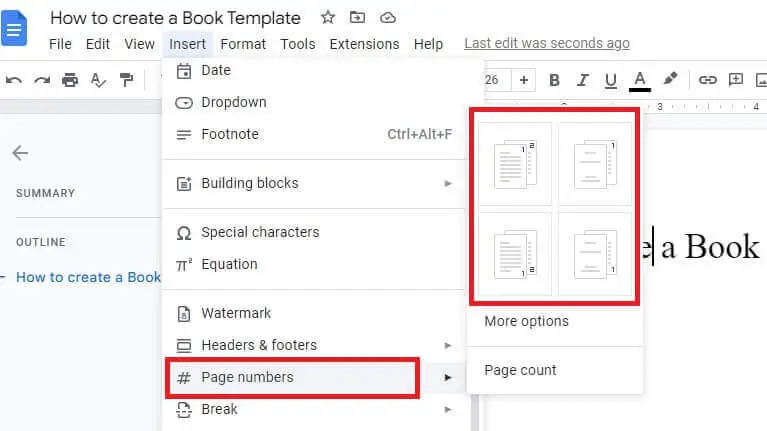Viewport: 767px width, 431px height.
Task: Click More options in page numbers
Action: (526, 321)
